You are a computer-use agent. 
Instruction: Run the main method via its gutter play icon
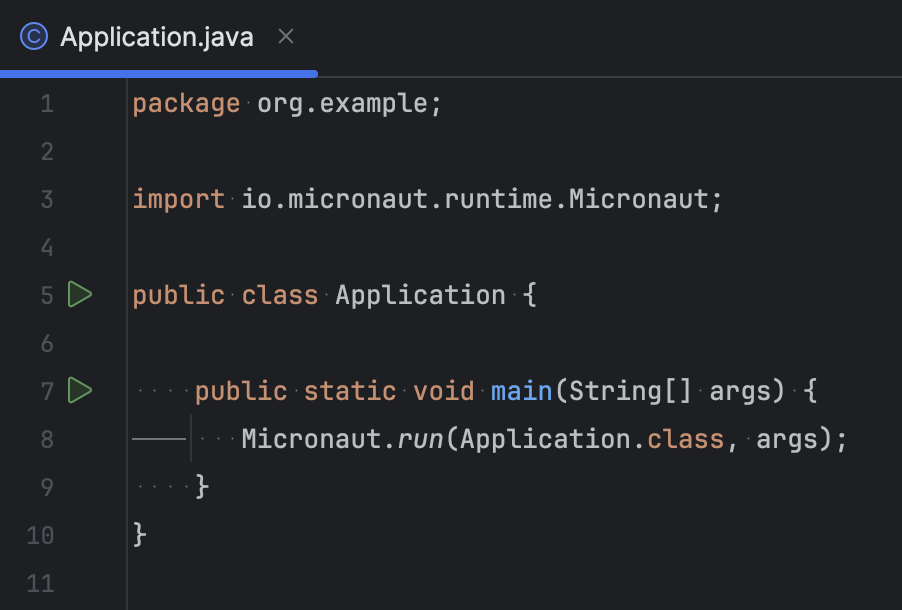coord(79,390)
